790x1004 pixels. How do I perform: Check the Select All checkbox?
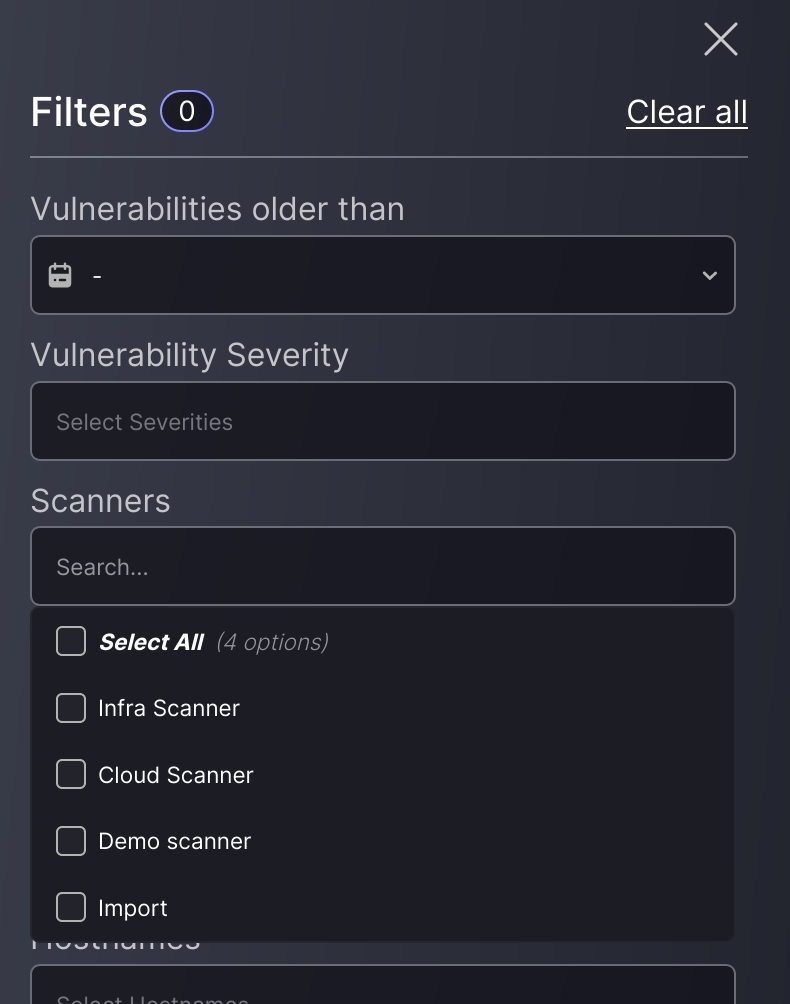tap(71, 641)
